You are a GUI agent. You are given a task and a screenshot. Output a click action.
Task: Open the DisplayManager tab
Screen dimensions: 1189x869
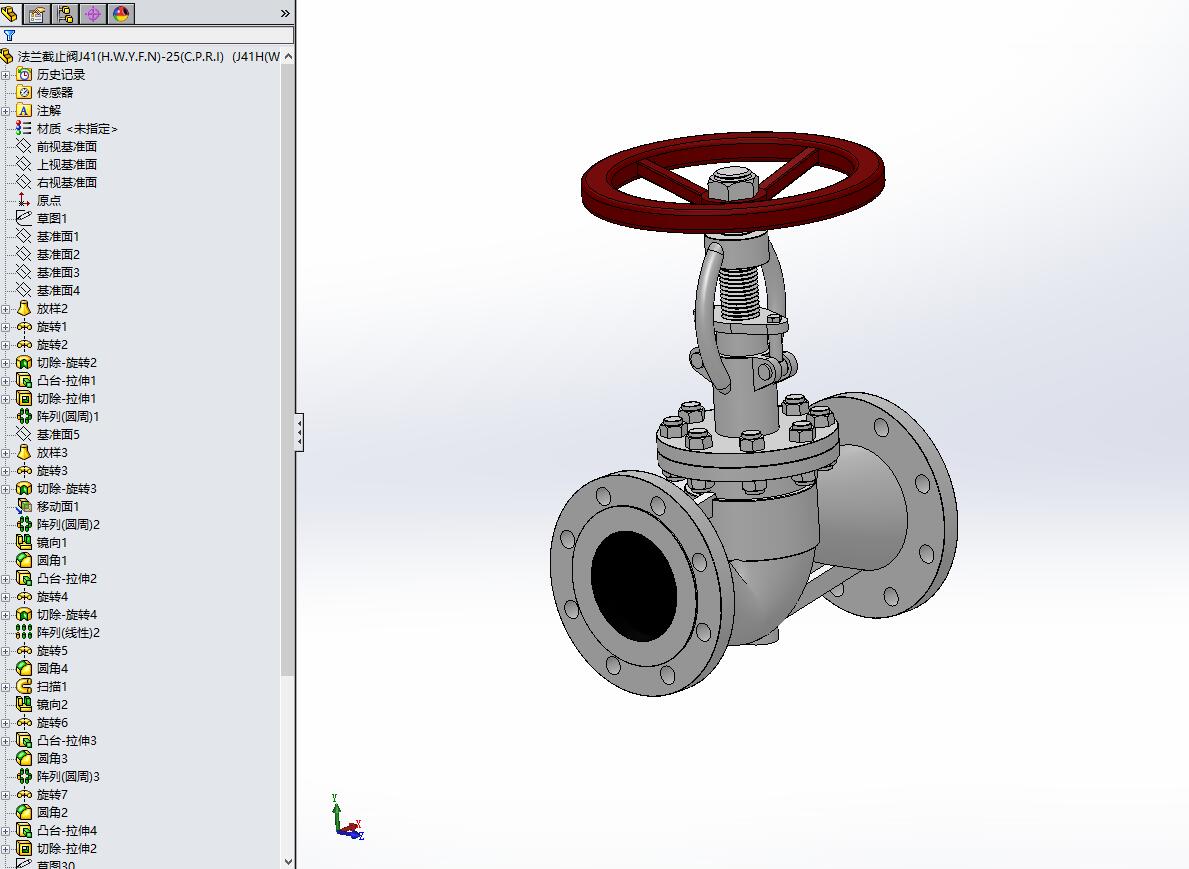click(121, 13)
